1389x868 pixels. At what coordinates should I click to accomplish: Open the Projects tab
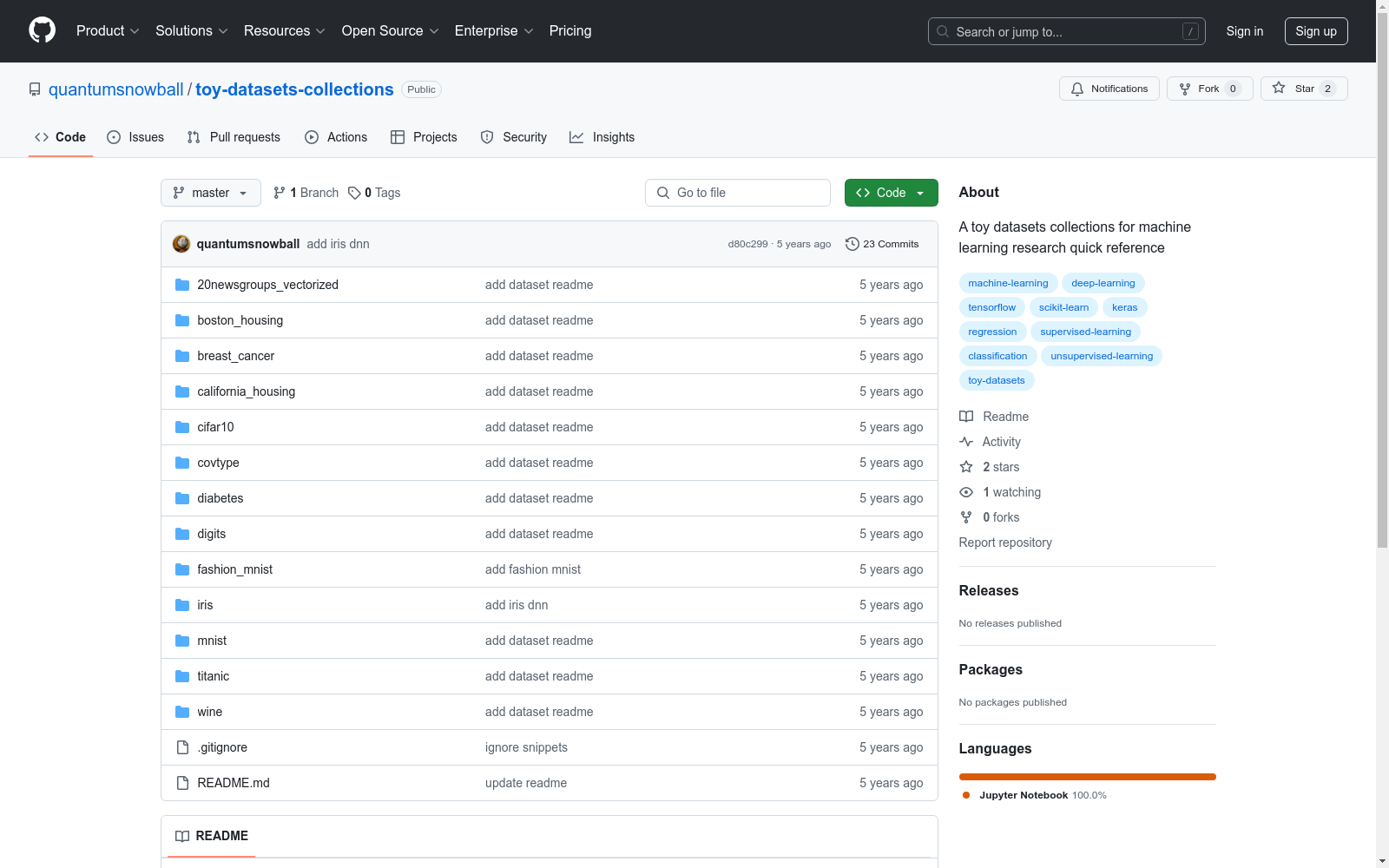424,137
